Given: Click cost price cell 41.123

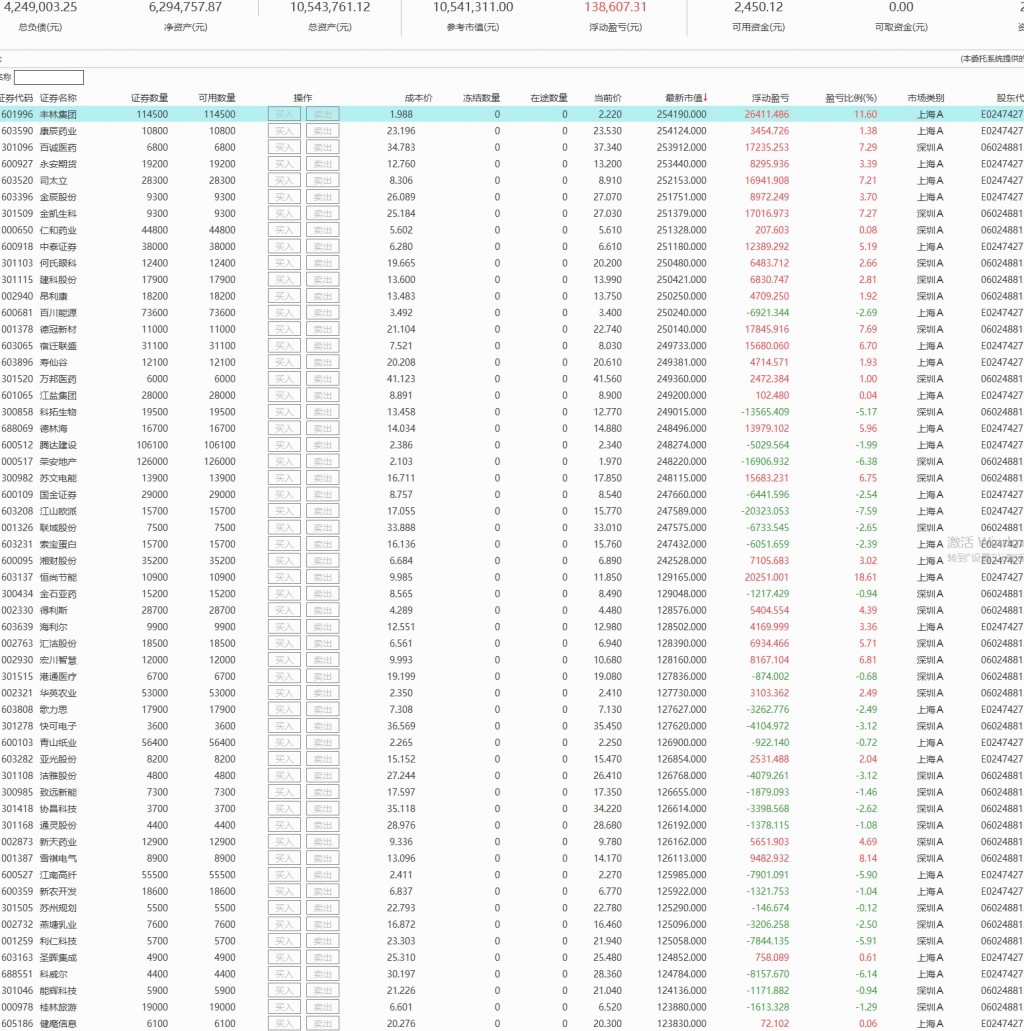Looking at the screenshot, I should pyautogui.click(x=401, y=379).
